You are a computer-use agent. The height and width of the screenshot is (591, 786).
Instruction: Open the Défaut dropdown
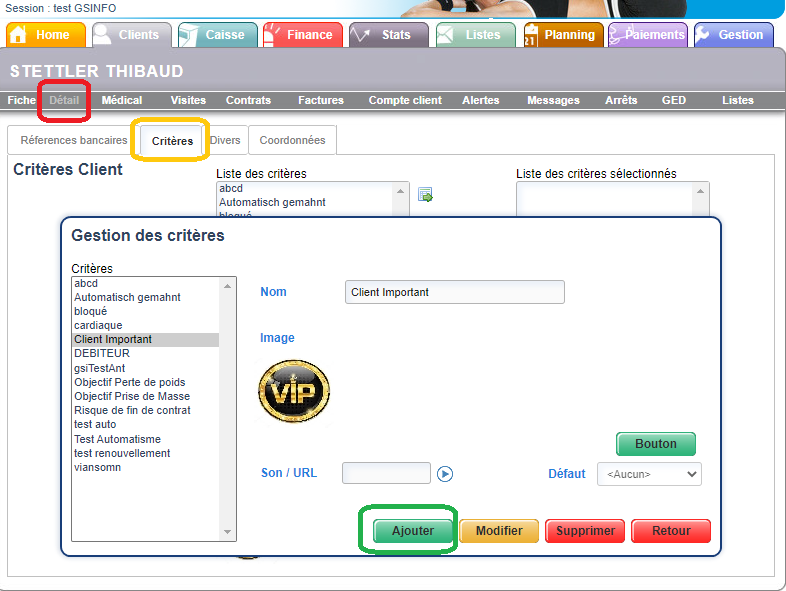(x=649, y=474)
